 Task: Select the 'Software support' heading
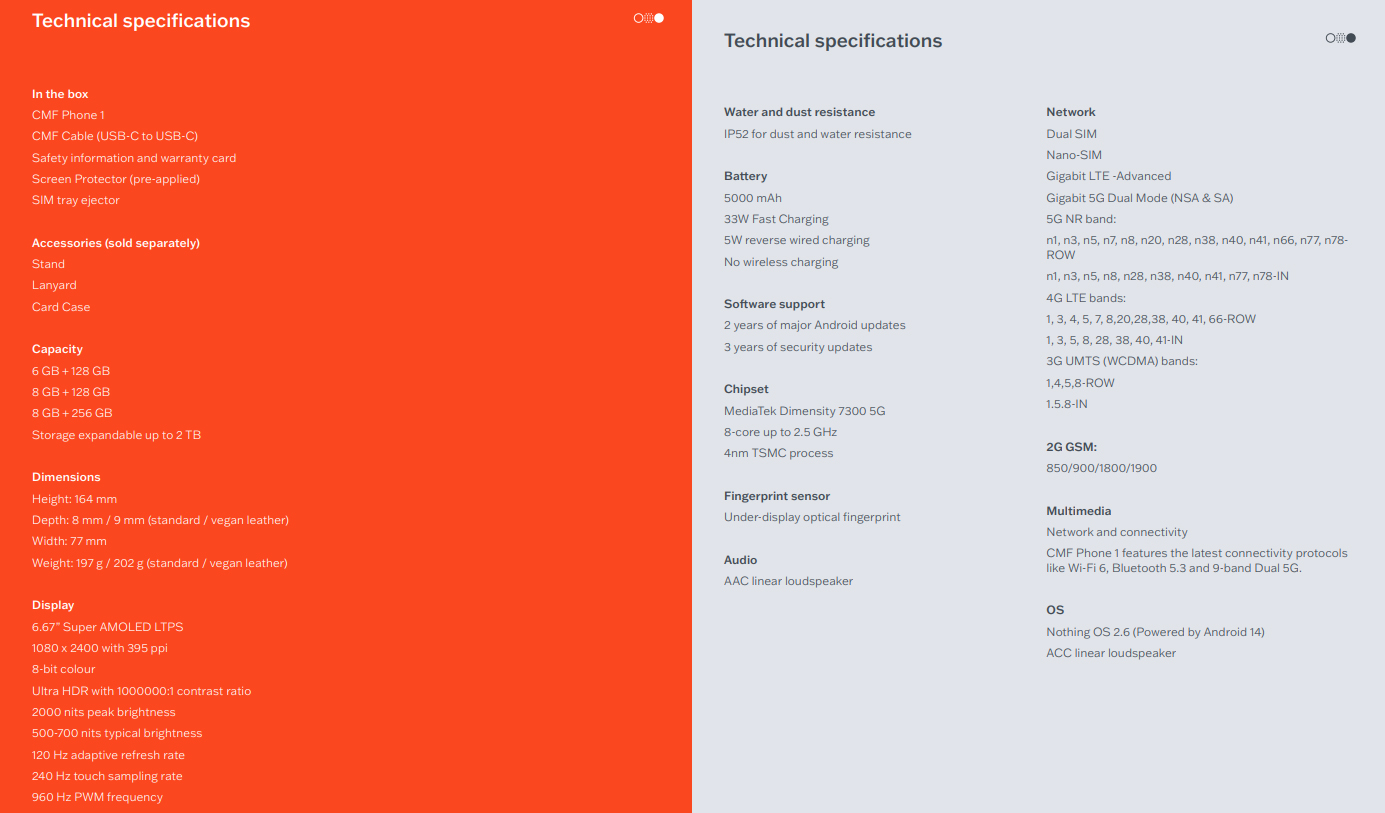pyautogui.click(x=775, y=304)
